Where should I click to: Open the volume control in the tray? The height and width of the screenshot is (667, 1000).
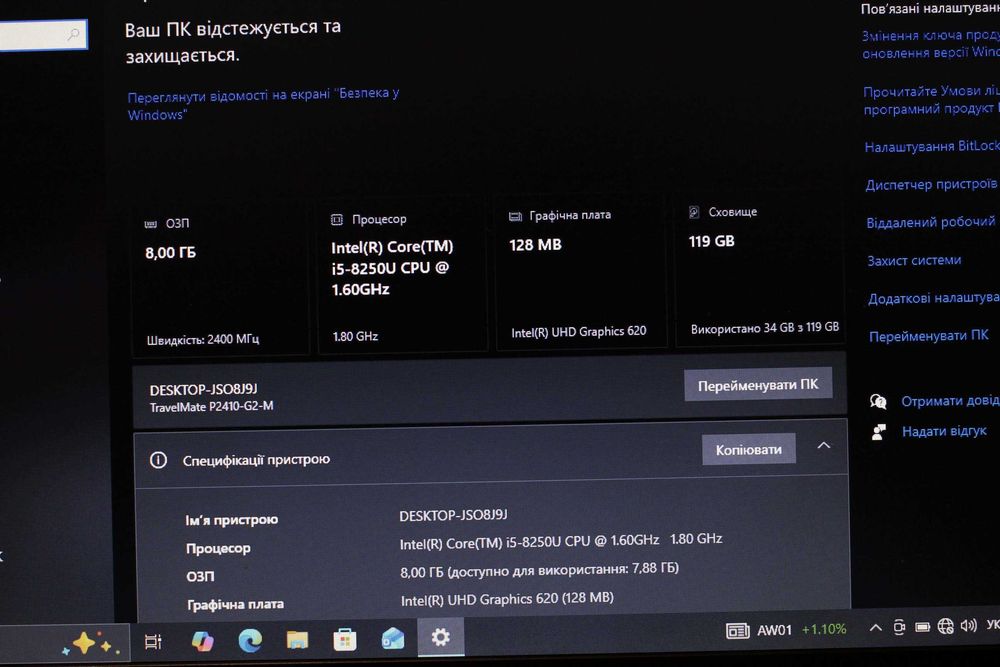tap(968, 626)
